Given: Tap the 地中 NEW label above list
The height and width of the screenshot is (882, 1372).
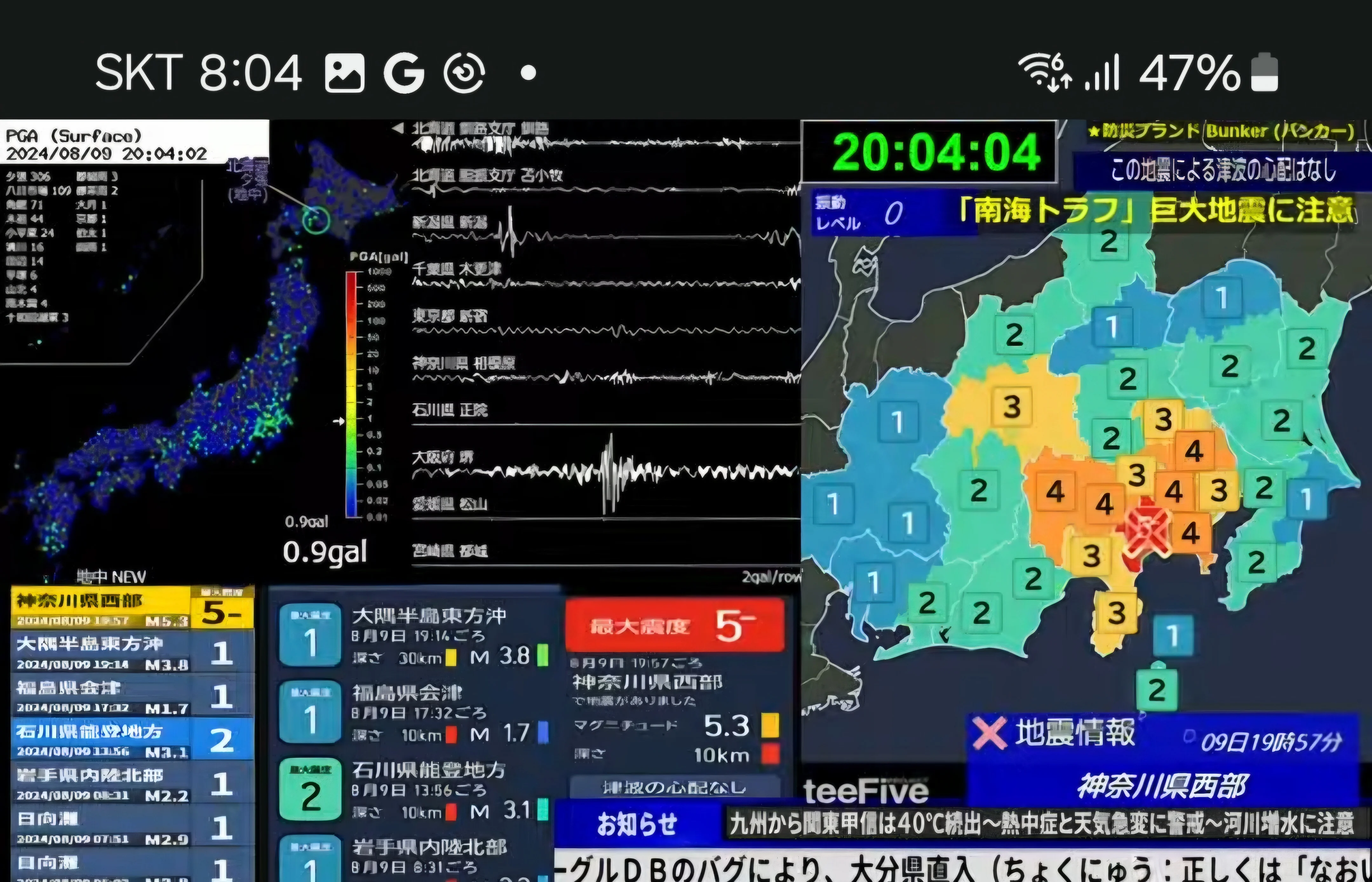Looking at the screenshot, I should (111, 576).
